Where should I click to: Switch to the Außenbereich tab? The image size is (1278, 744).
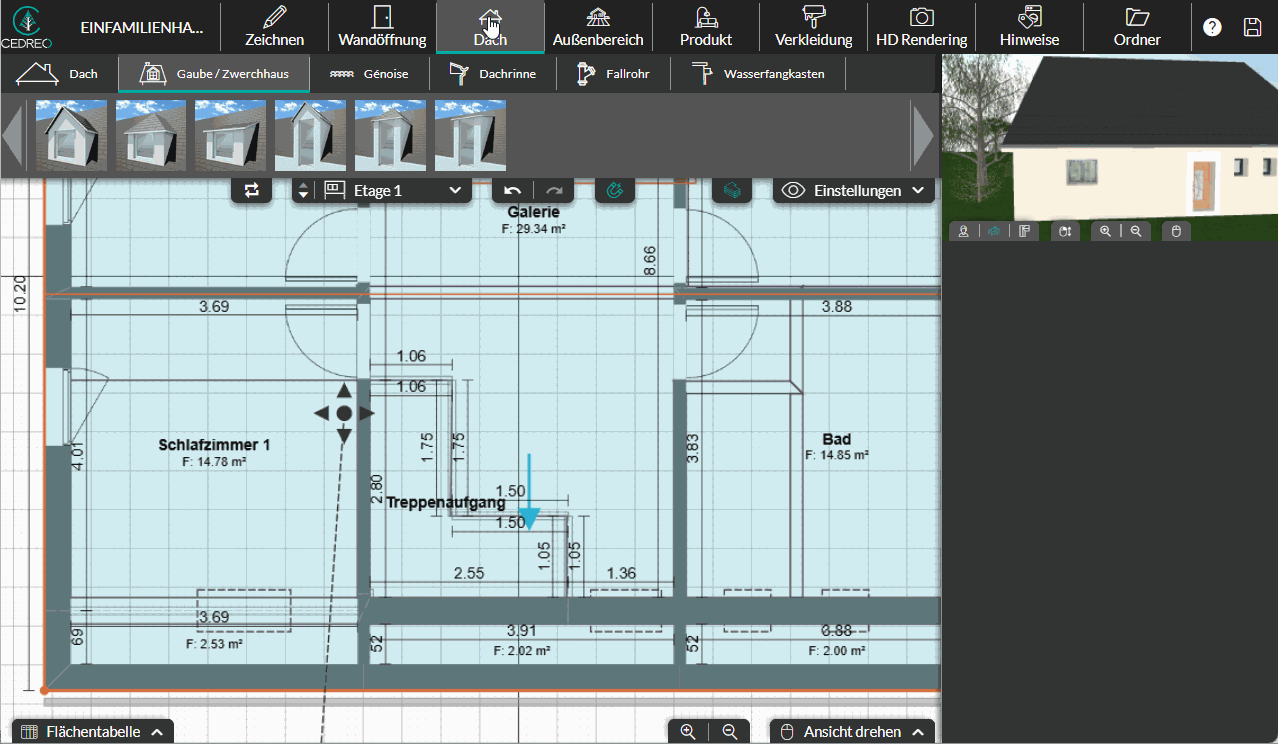pyautogui.click(x=598, y=27)
